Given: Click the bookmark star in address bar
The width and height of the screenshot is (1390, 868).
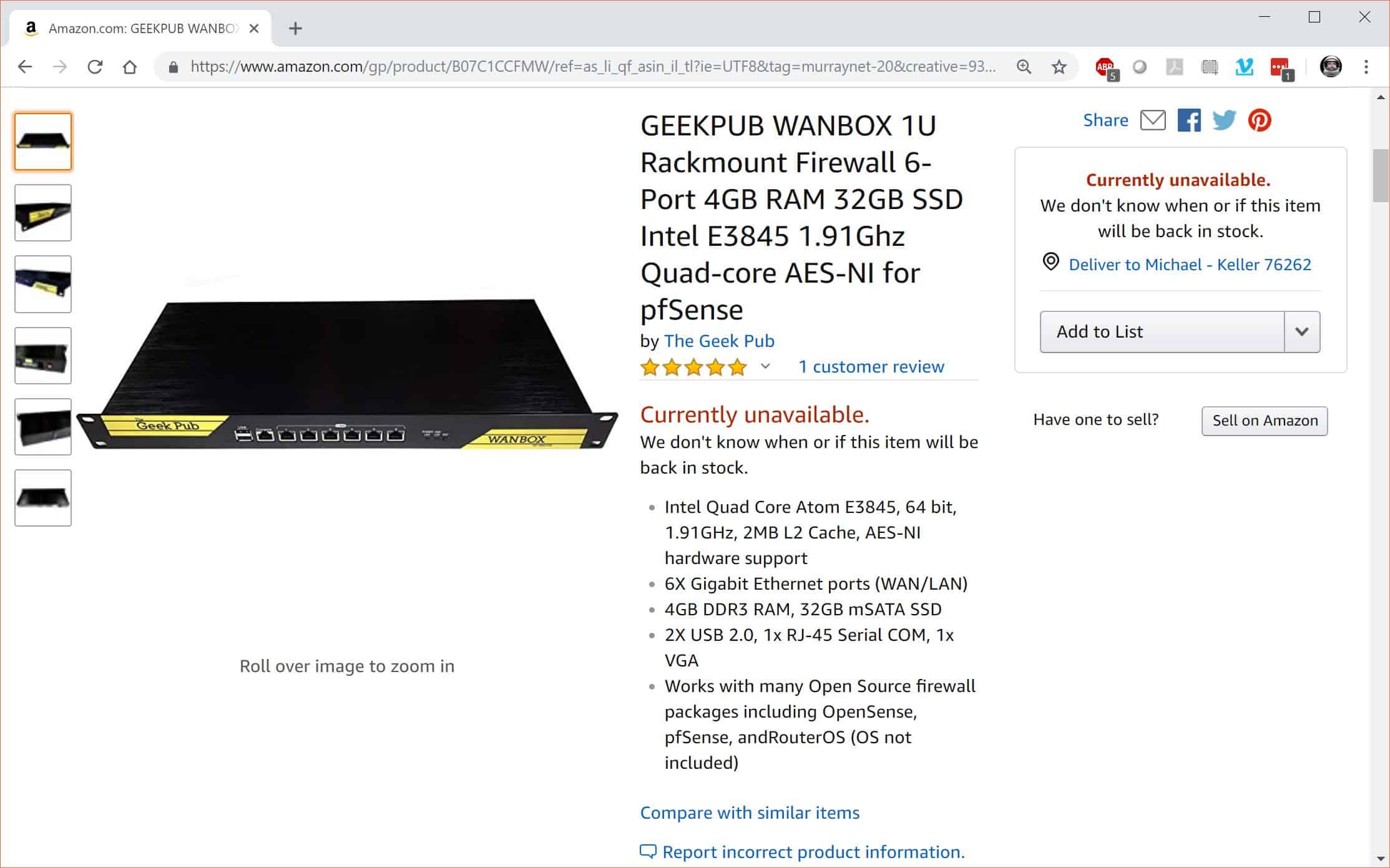Looking at the screenshot, I should tap(1059, 67).
